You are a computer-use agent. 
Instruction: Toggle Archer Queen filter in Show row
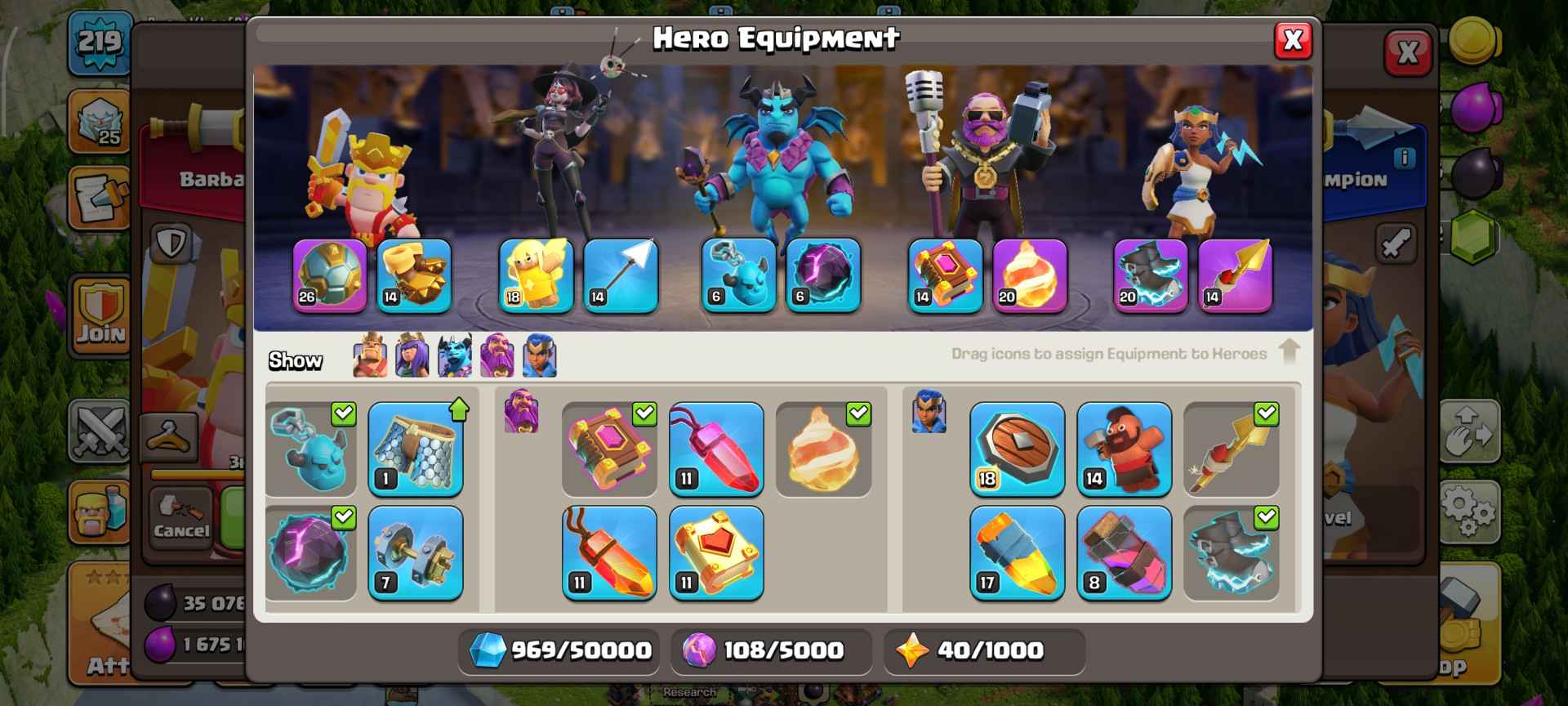tap(412, 355)
